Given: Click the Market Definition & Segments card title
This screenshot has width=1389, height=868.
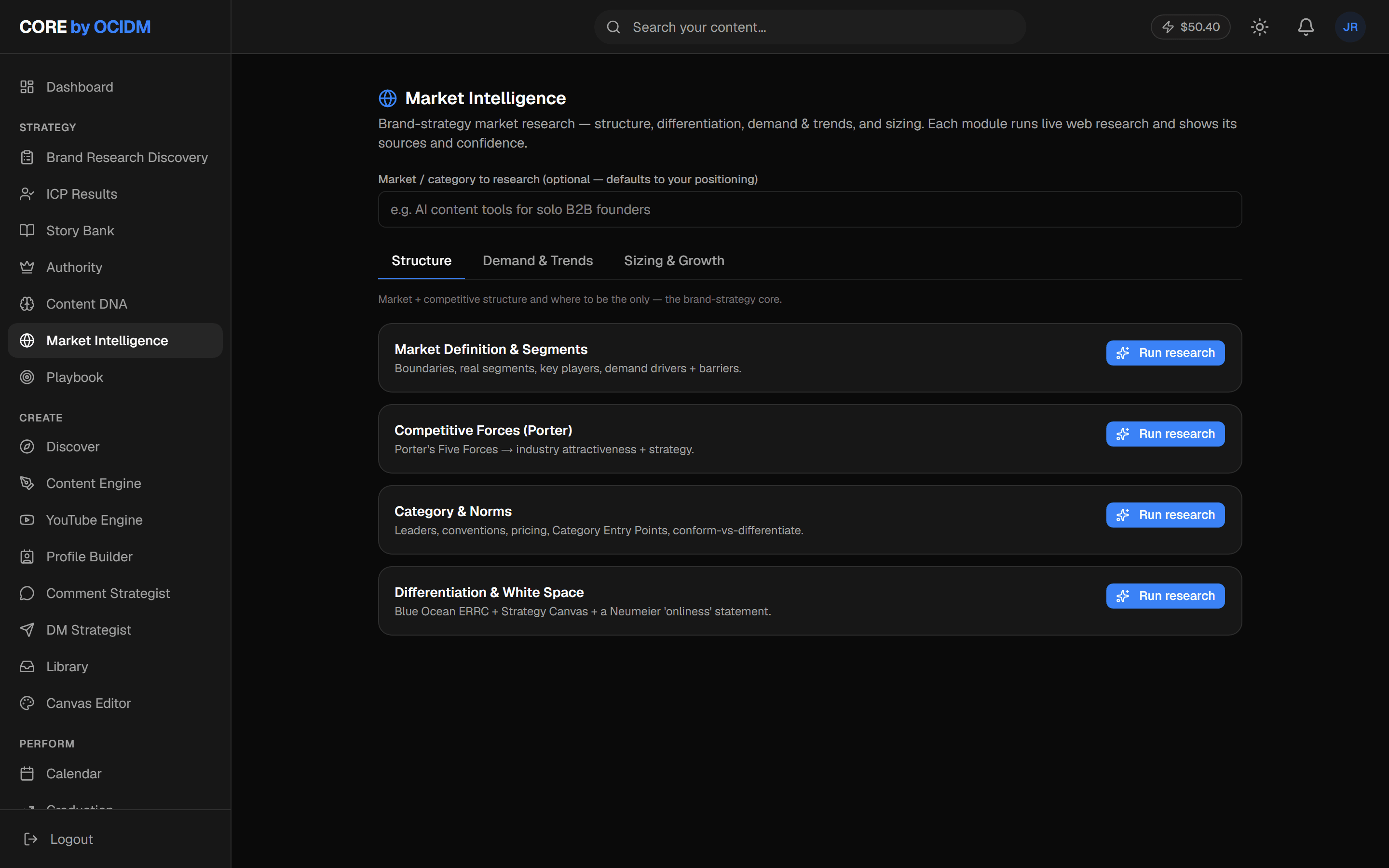Looking at the screenshot, I should [491, 349].
